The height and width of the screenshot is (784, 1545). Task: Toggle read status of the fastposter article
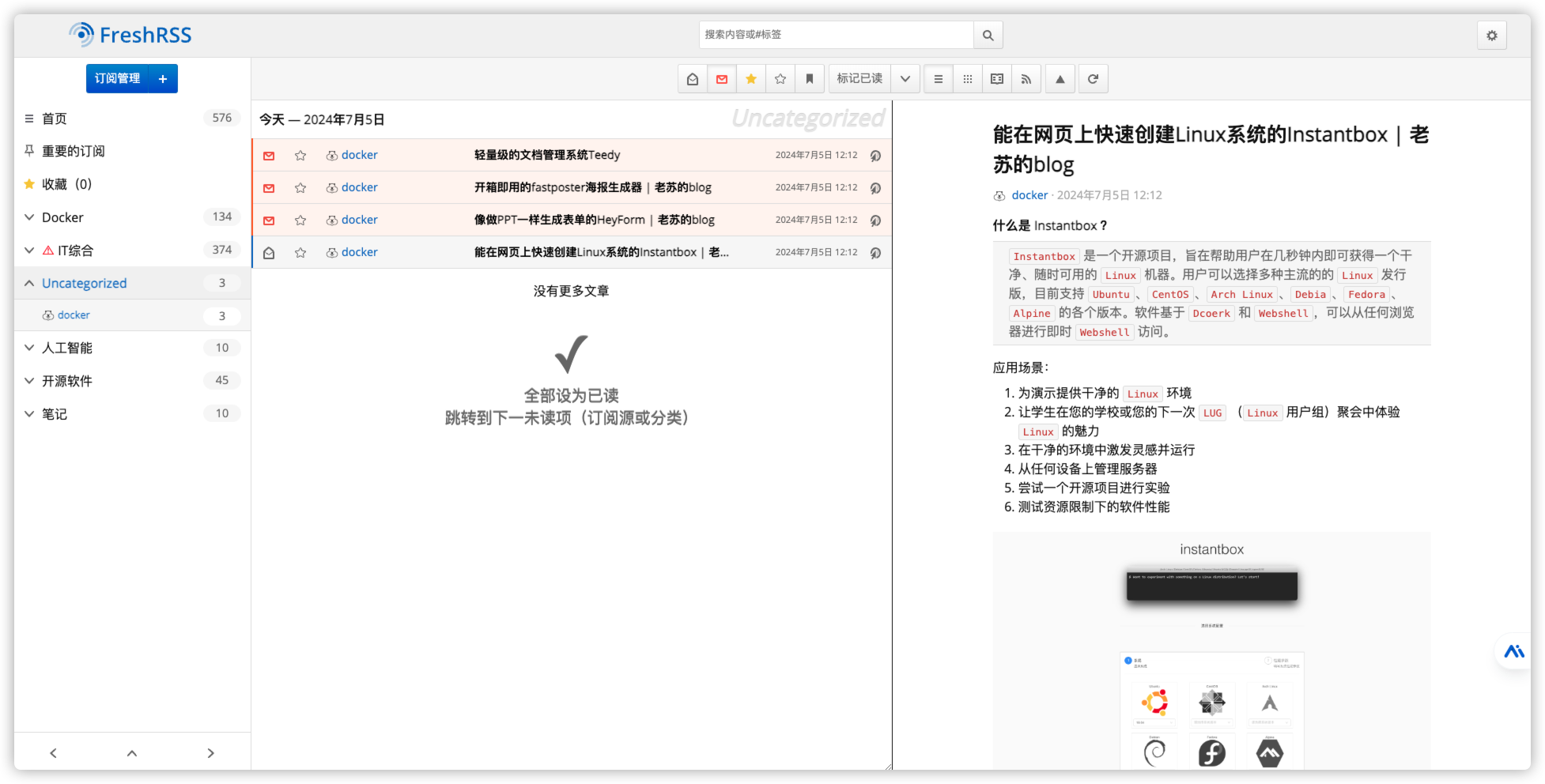point(269,188)
